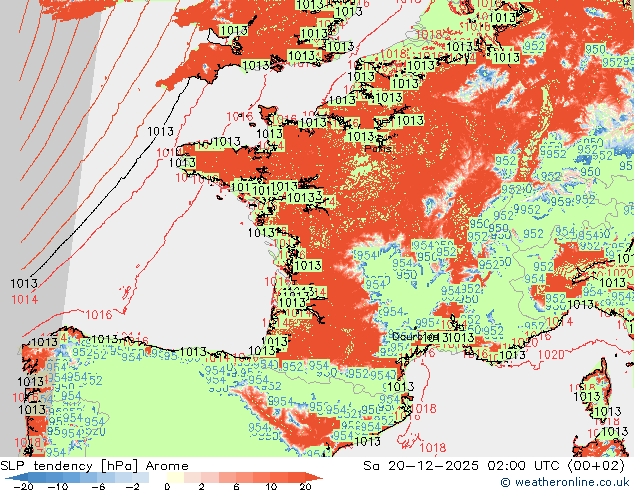Click the bottom red '1018' label near the date
This screenshot has height=490, width=634.
click(x=433, y=448)
